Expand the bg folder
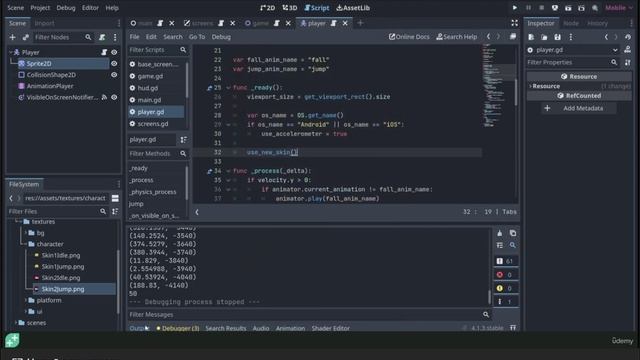The image size is (640, 360). tap(26, 233)
